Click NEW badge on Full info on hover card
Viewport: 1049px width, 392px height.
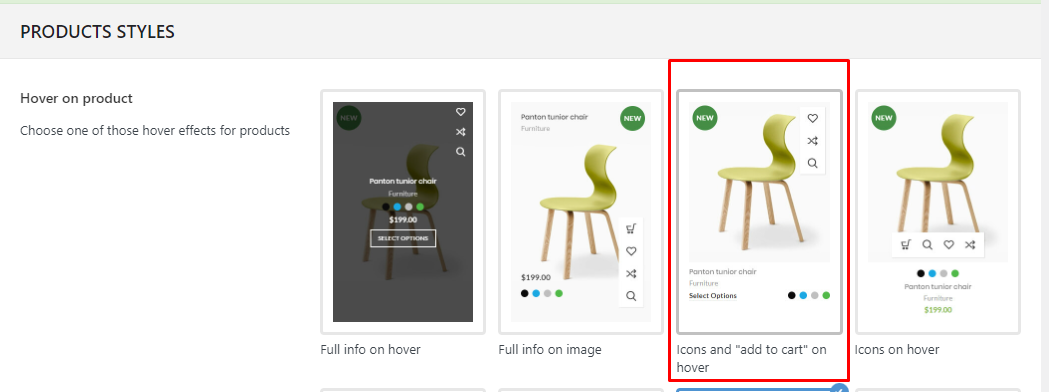[348, 118]
